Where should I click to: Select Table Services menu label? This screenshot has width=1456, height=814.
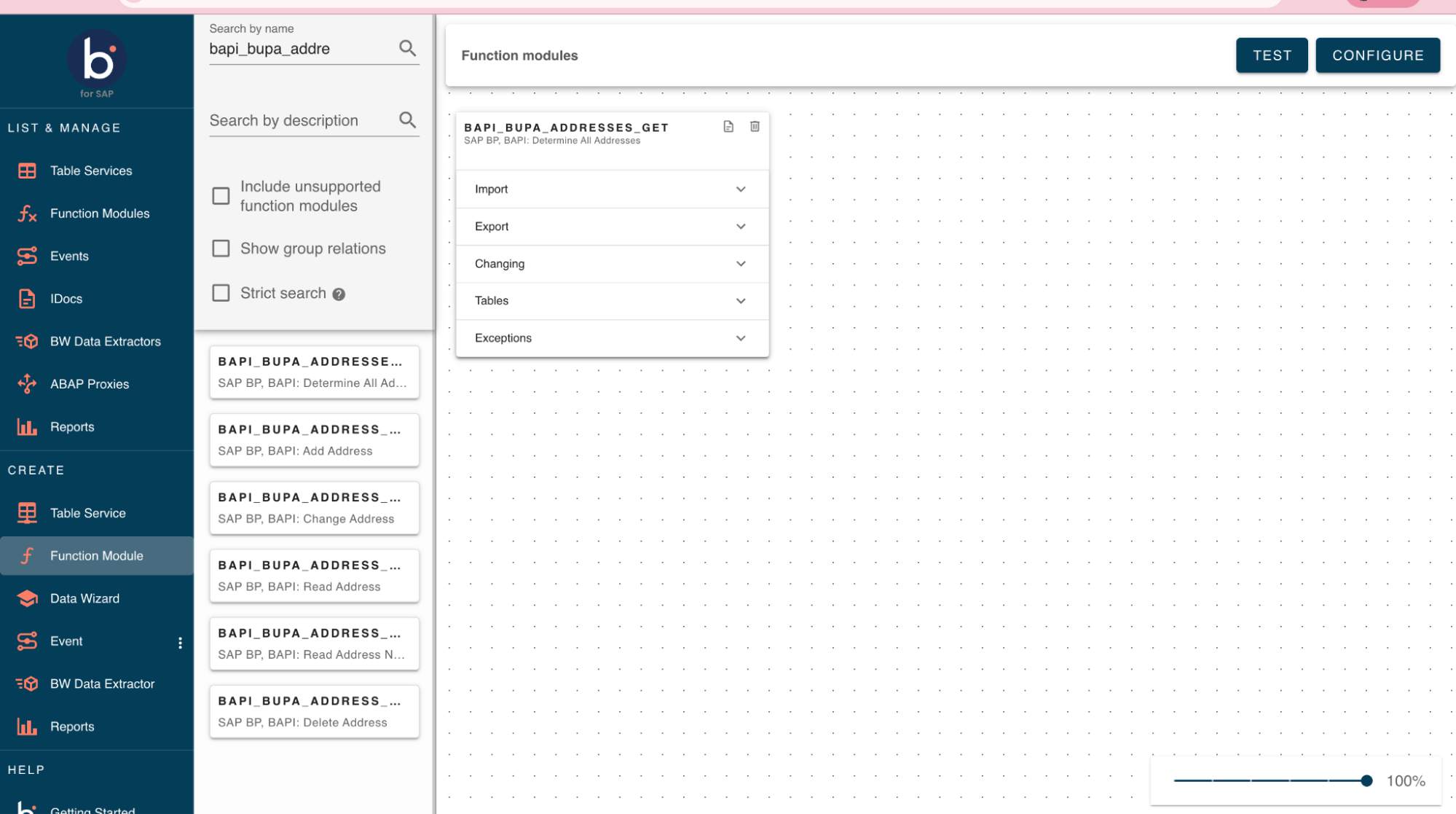pyautogui.click(x=91, y=171)
